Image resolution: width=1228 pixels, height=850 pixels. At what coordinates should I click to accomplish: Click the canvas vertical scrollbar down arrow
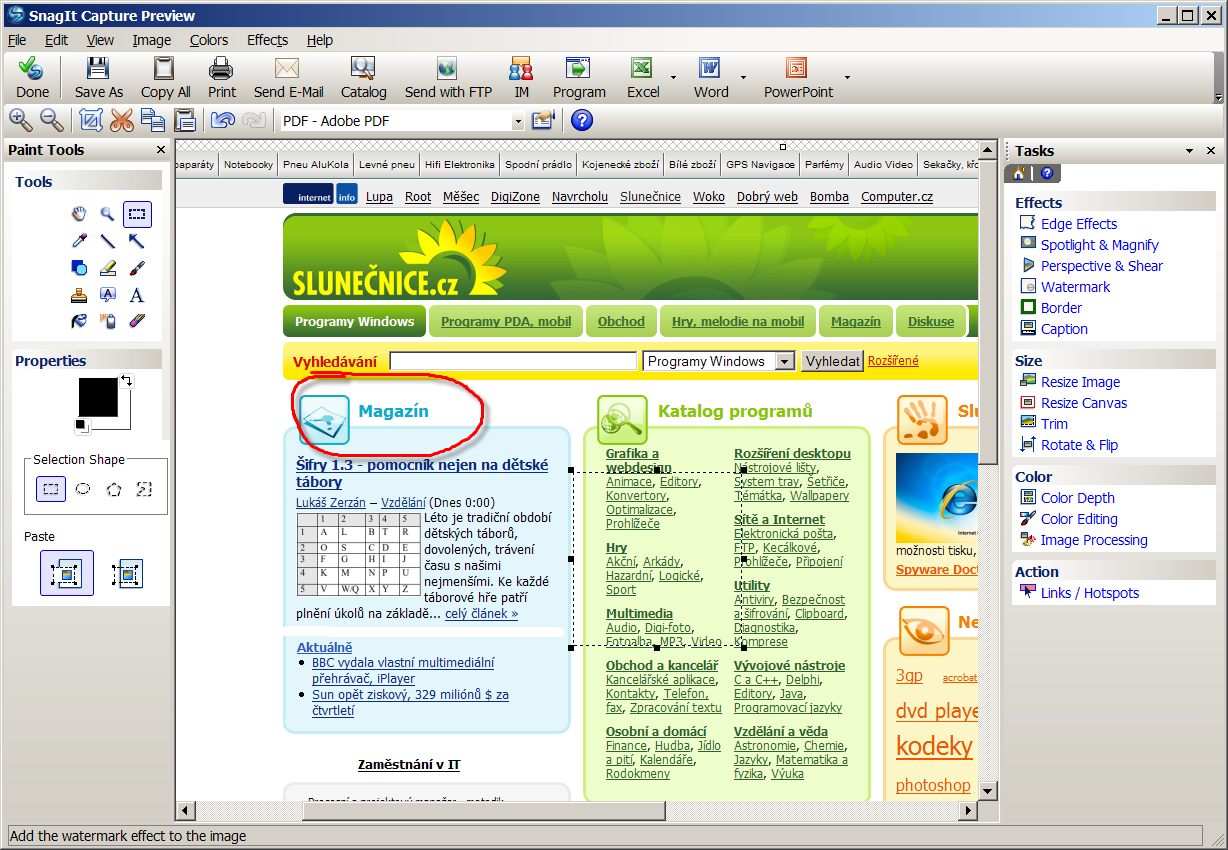point(988,791)
